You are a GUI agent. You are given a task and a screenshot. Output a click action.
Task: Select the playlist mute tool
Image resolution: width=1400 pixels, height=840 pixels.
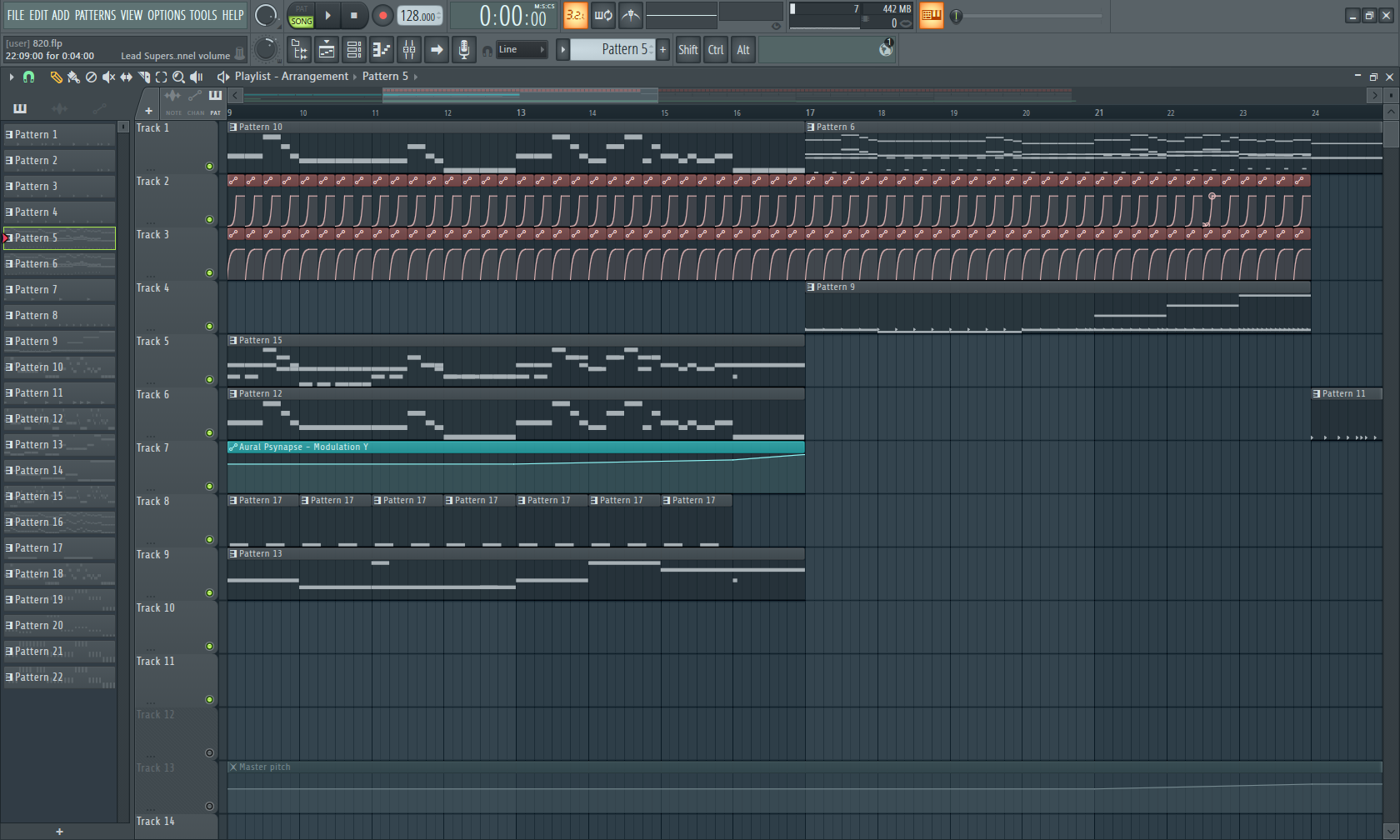[x=108, y=77]
